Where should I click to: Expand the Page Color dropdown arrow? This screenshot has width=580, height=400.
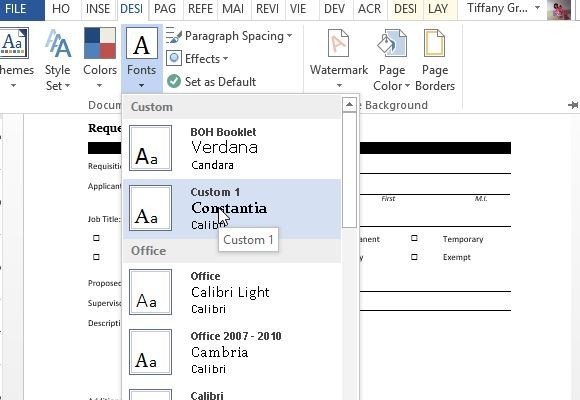[x=407, y=86]
